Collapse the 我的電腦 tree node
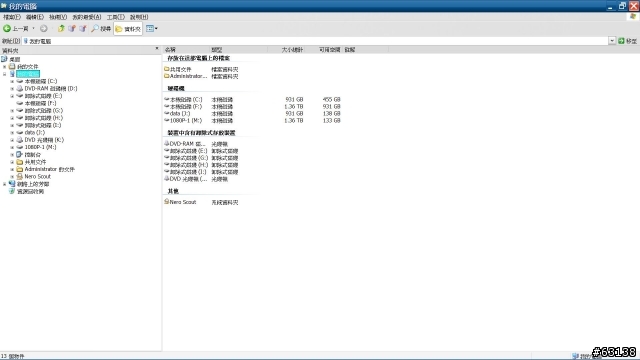The height and width of the screenshot is (360, 640). pos(4,74)
